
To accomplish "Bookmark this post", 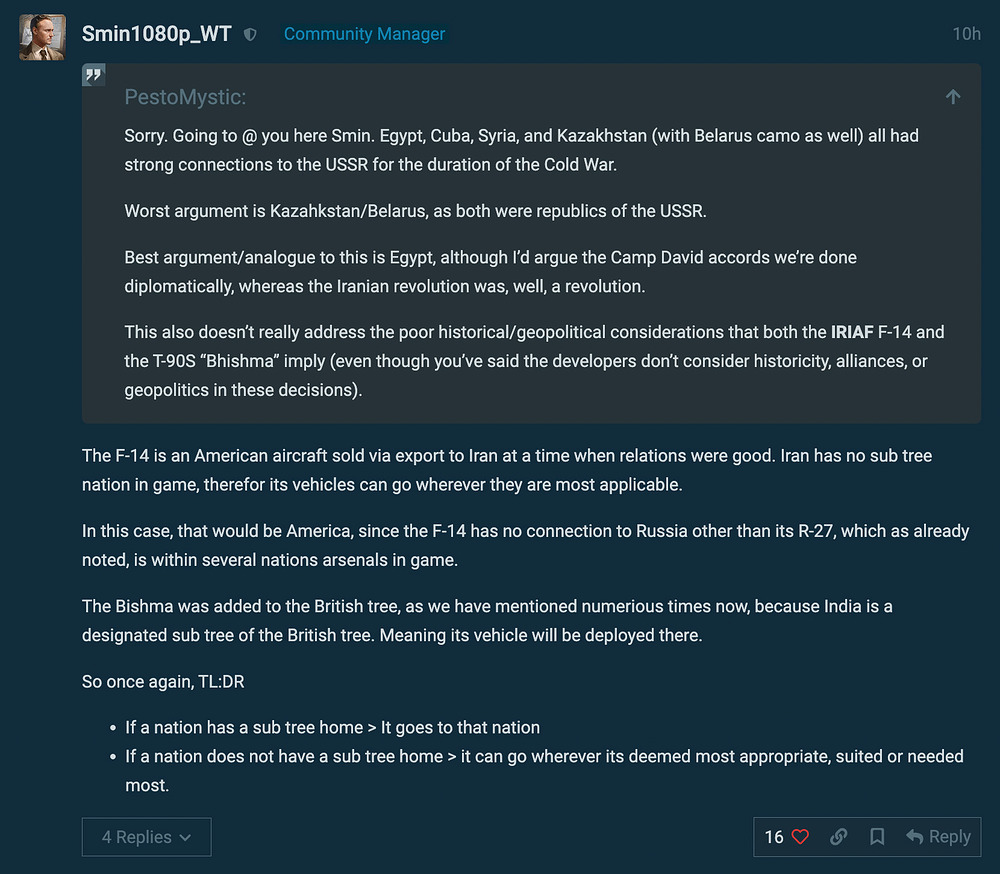I will pyautogui.click(x=877, y=837).
